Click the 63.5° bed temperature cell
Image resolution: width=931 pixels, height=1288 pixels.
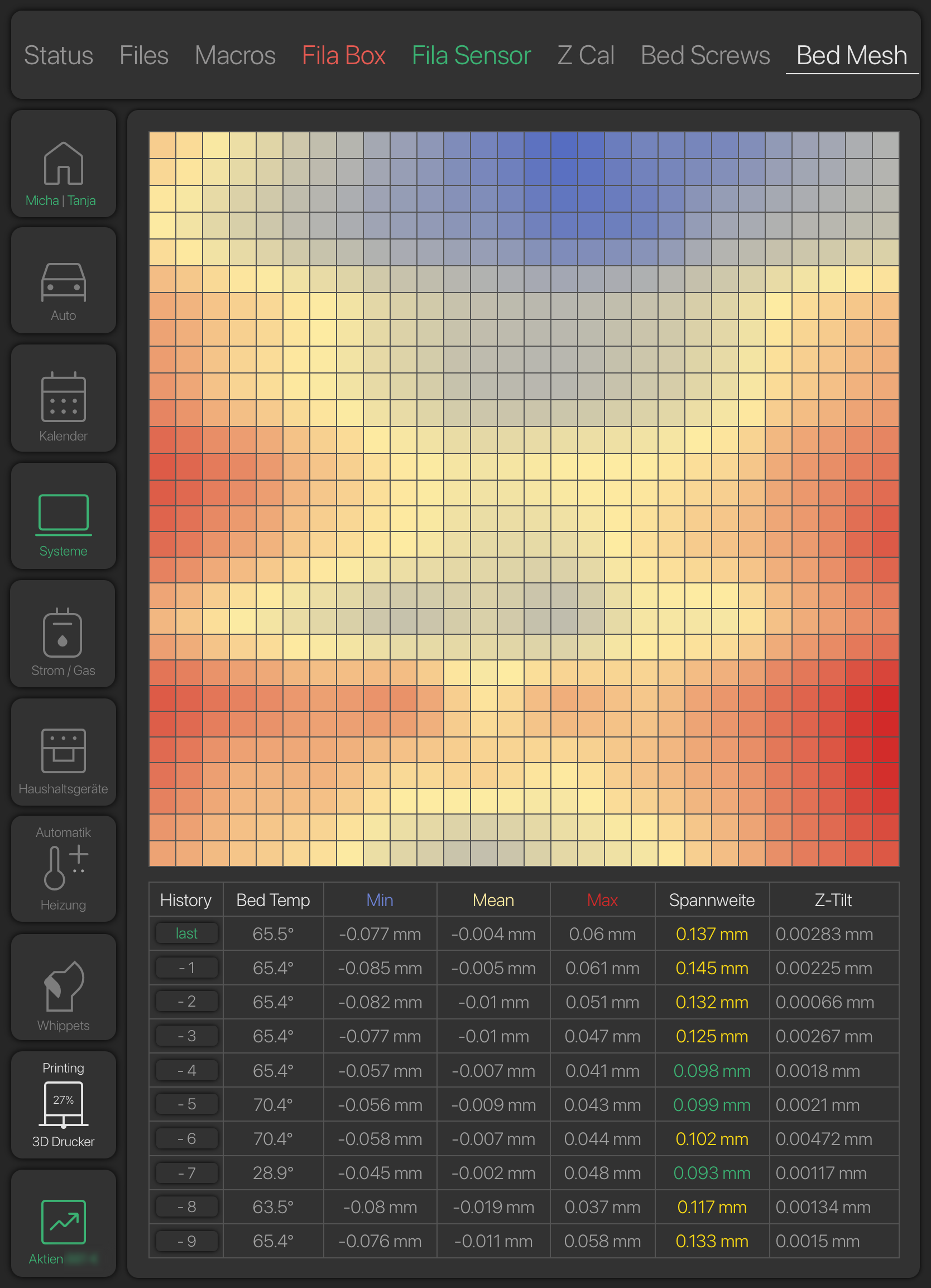(x=273, y=1207)
